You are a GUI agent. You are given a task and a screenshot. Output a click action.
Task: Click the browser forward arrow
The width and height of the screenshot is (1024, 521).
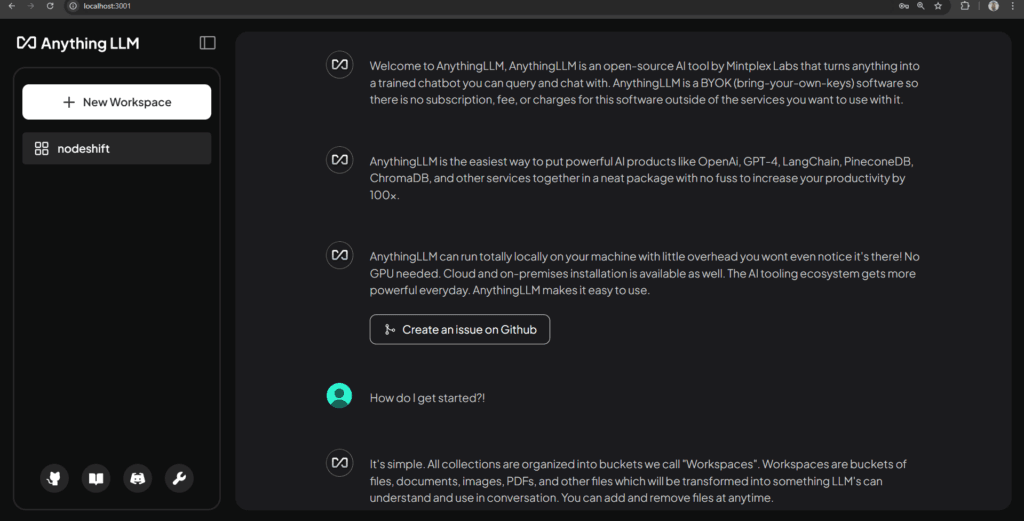(31, 6)
